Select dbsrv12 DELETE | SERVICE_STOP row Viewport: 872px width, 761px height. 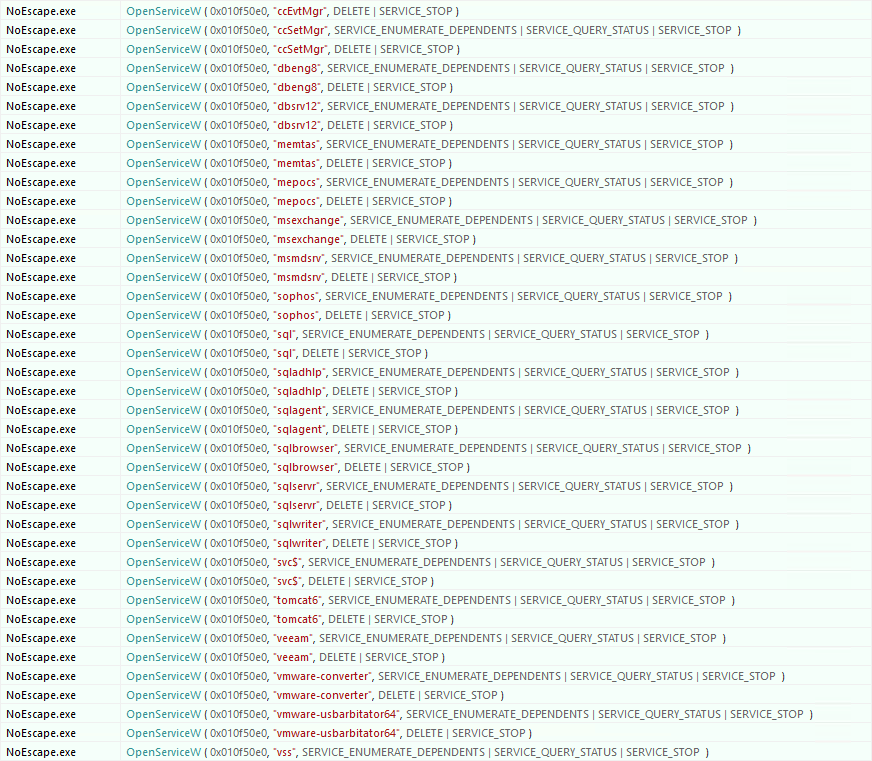click(x=436, y=125)
